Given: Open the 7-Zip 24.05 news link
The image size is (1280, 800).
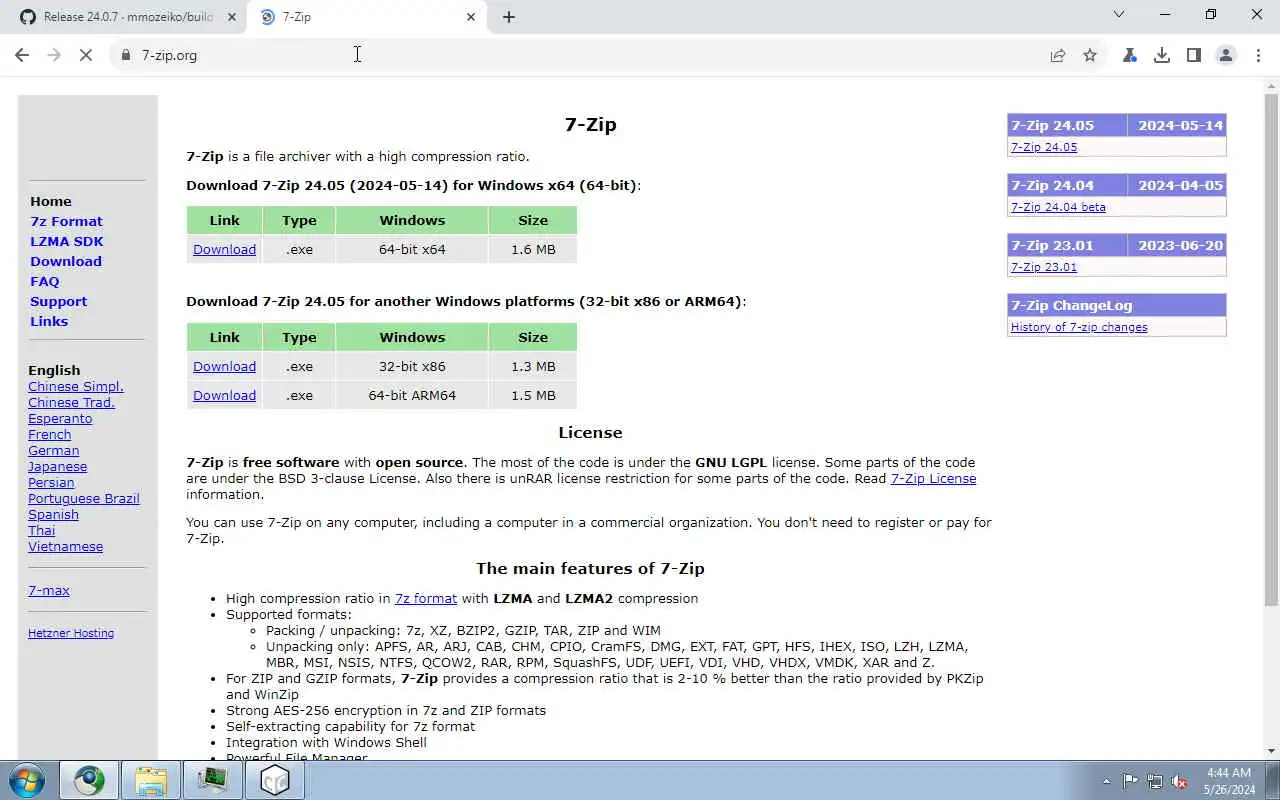Looking at the screenshot, I should click(x=1044, y=147).
